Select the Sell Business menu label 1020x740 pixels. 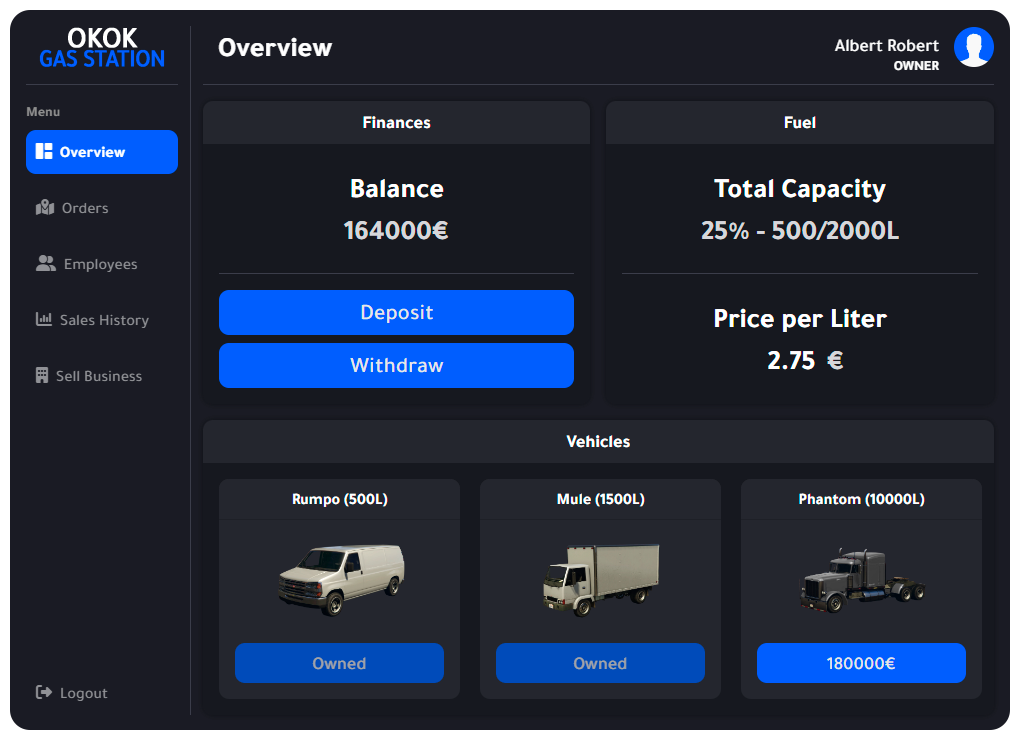pos(99,376)
